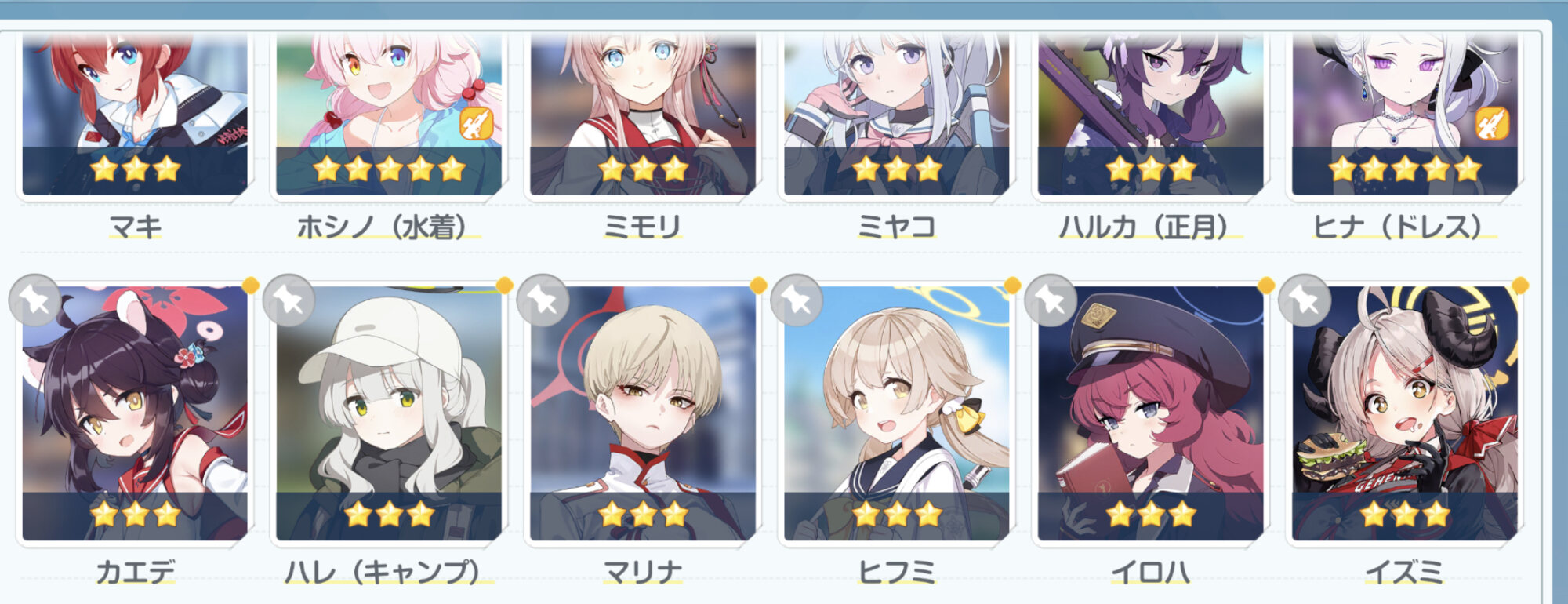Click the orange dot marker on イズミ's card
The height and width of the screenshot is (604, 1568).
pyautogui.click(x=1520, y=286)
